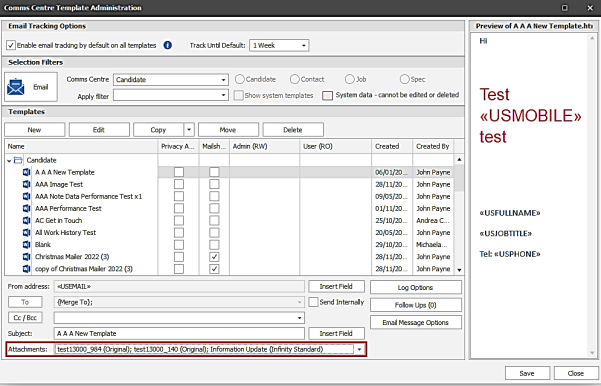Click the A A A New Template document icon
601x386 pixels.
click(x=26, y=172)
